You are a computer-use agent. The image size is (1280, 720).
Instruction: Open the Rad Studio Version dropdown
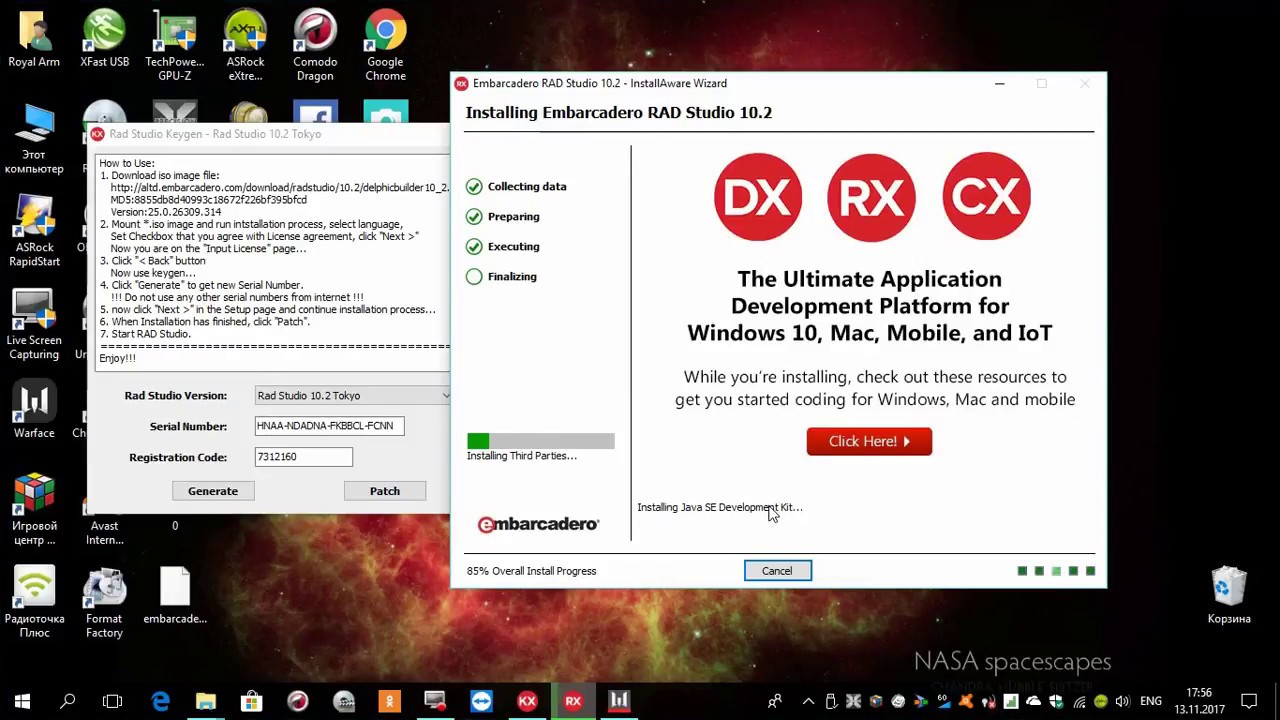tap(353, 395)
